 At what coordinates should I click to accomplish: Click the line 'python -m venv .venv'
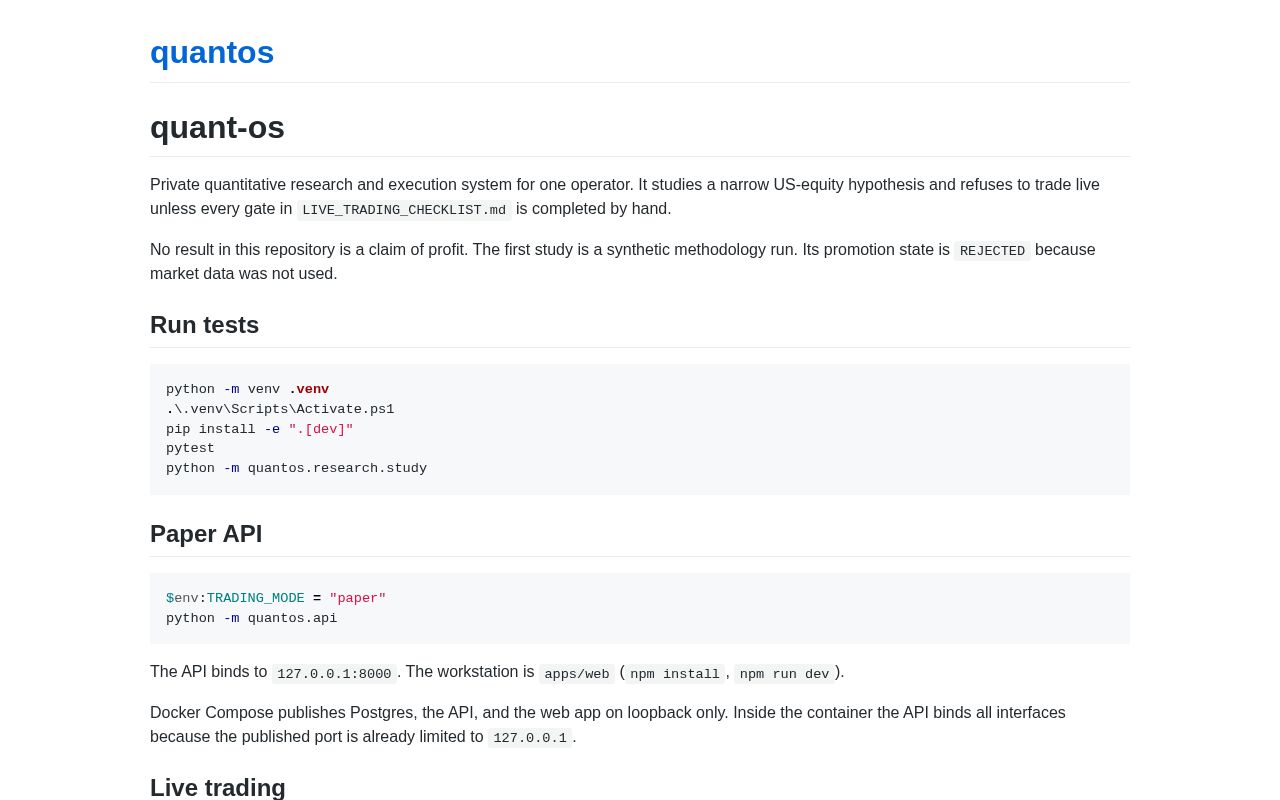(x=247, y=390)
